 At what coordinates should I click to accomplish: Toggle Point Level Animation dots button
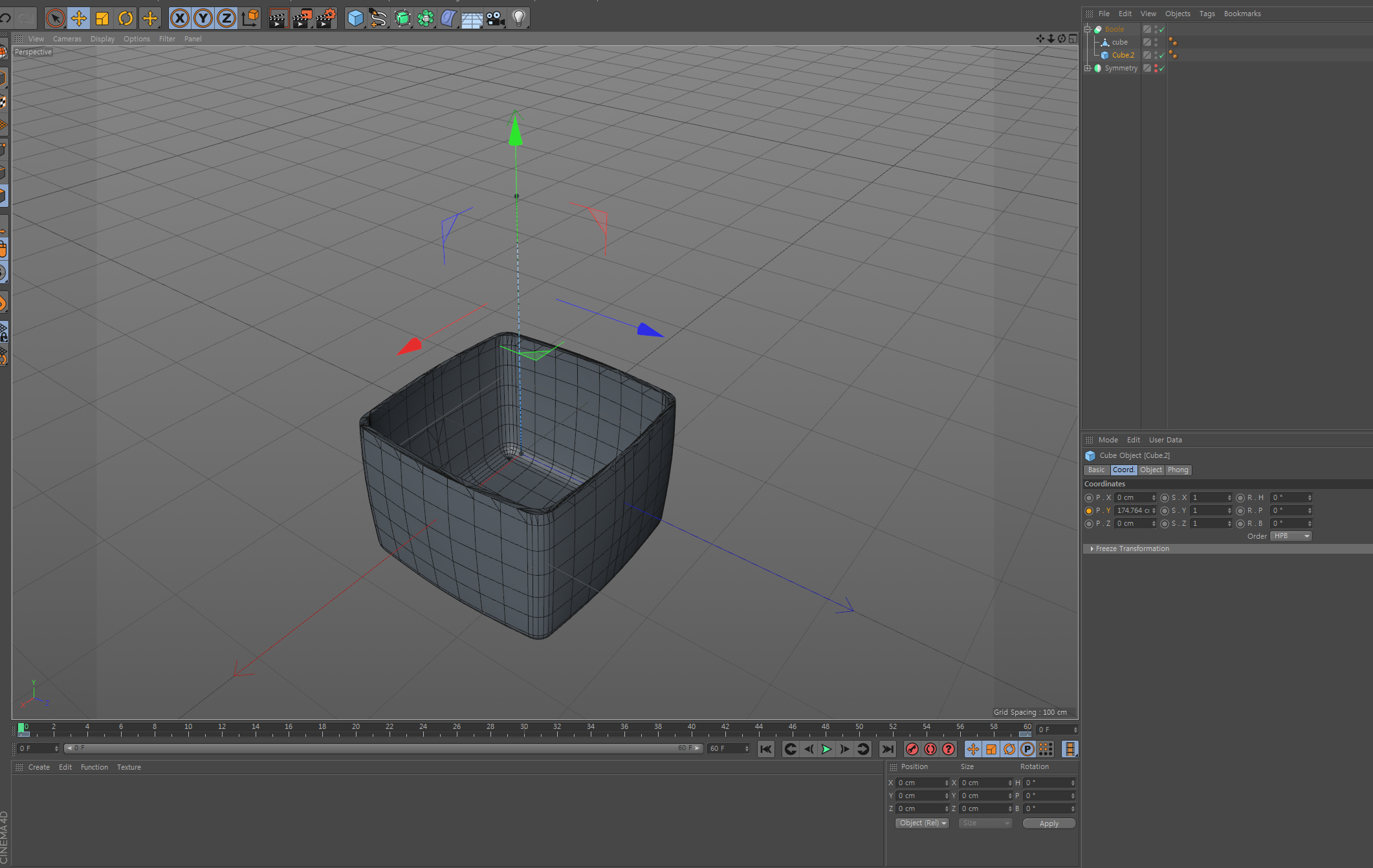[x=1046, y=749]
